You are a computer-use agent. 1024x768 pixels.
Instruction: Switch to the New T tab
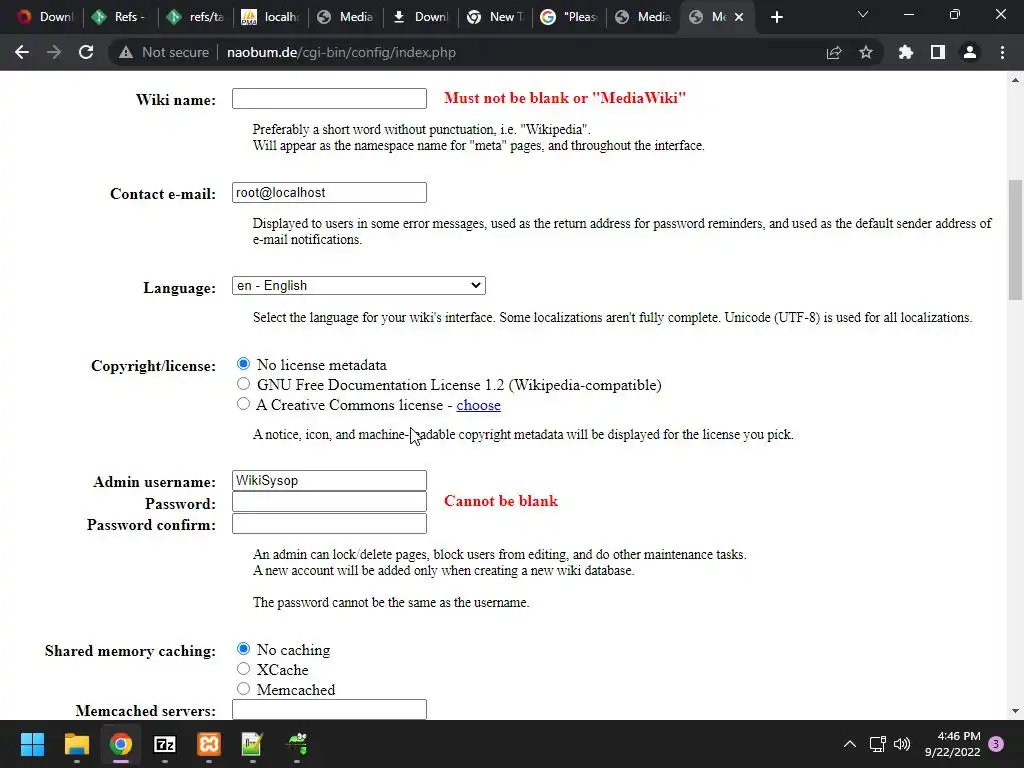495,17
